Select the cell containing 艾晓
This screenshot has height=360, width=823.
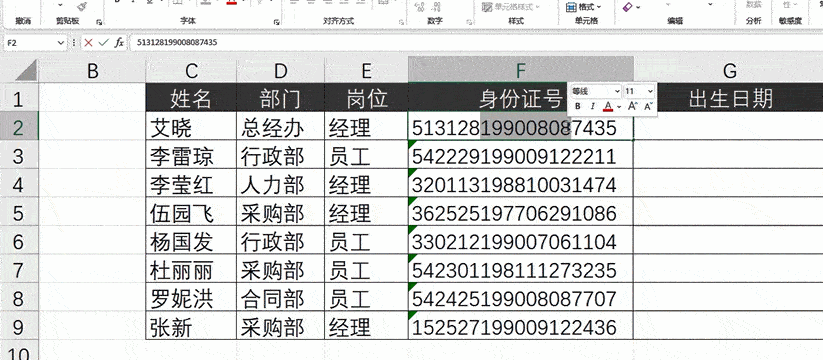click(191, 126)
